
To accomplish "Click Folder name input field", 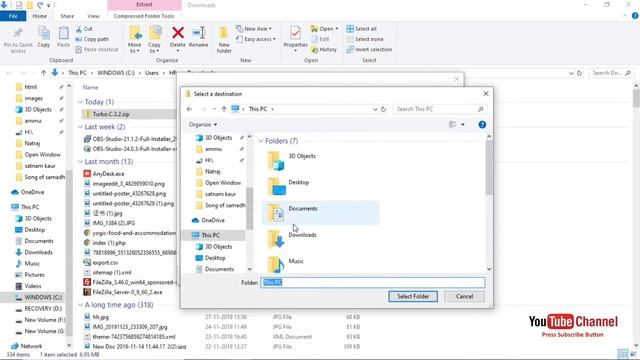I will (373, 282).
